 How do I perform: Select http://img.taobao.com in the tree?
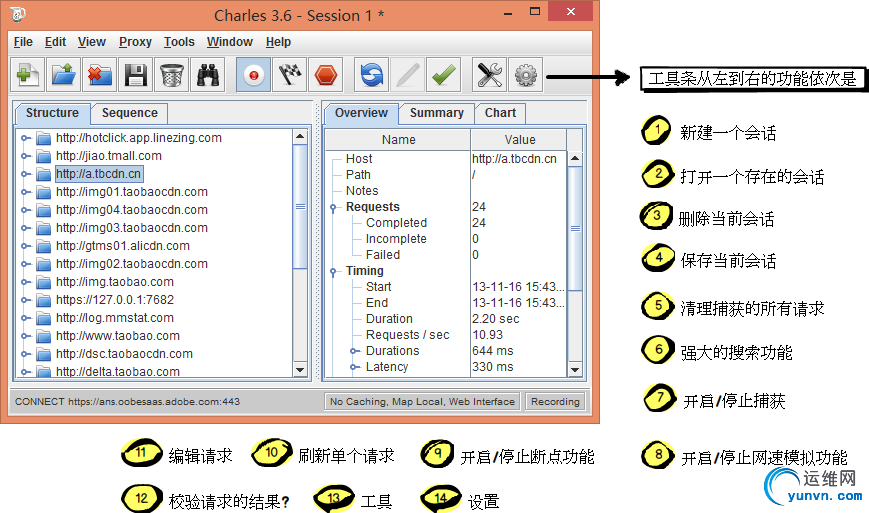115,282
